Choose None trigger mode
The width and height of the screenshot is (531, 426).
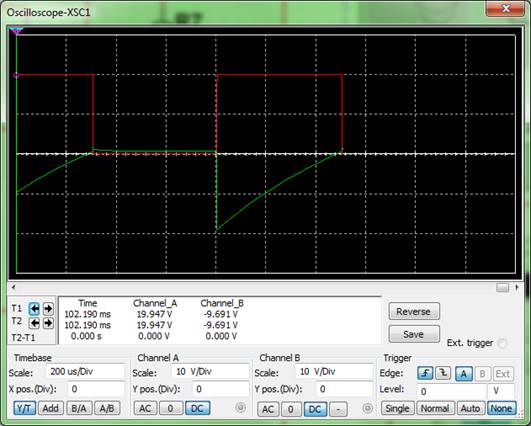click(502, 408)
